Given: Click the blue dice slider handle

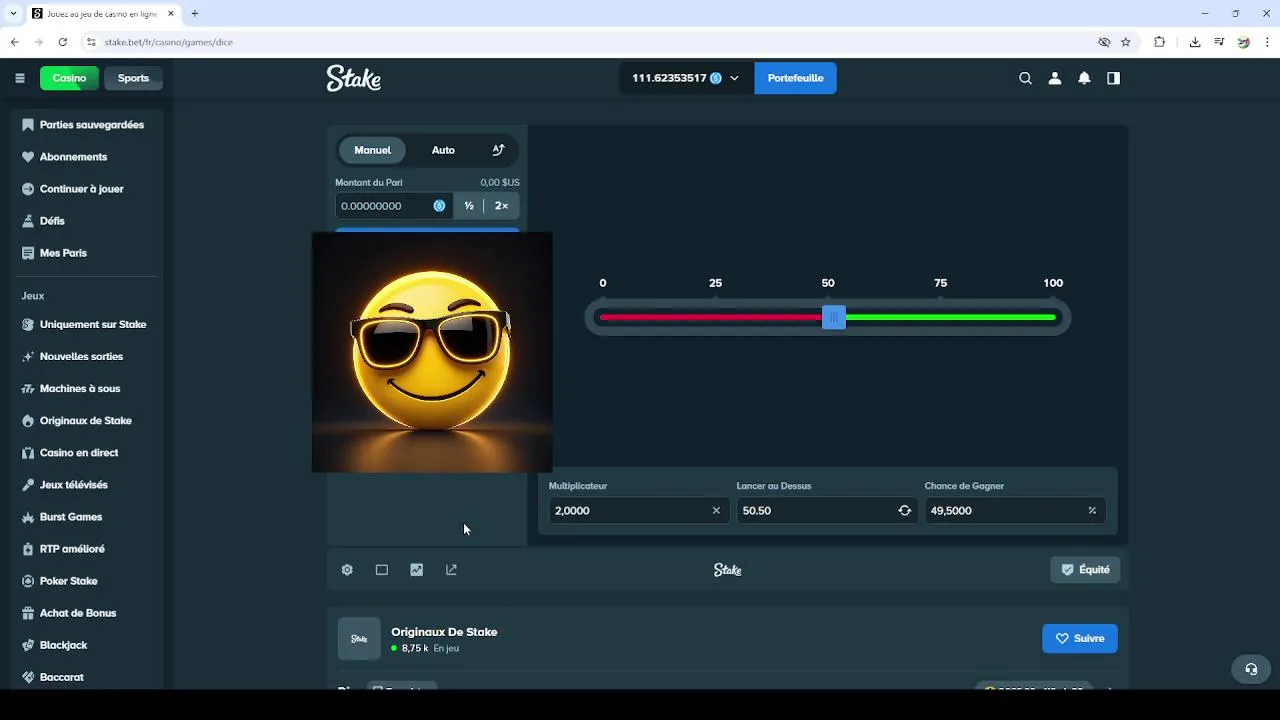Looking at the screenshot, I should pos(834,317).
